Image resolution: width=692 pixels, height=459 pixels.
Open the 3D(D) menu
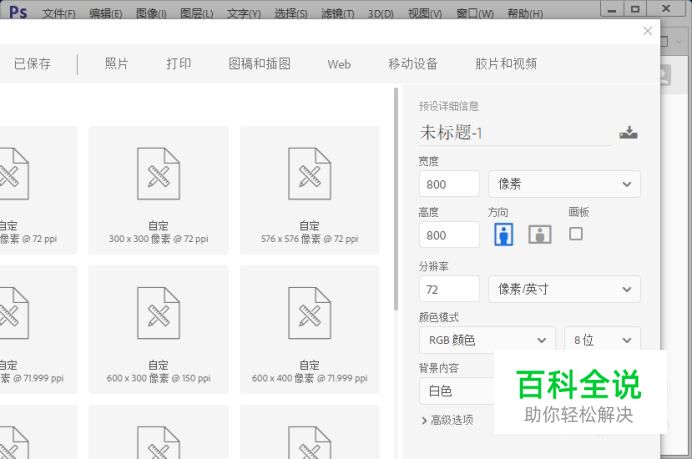click(380, 14)
